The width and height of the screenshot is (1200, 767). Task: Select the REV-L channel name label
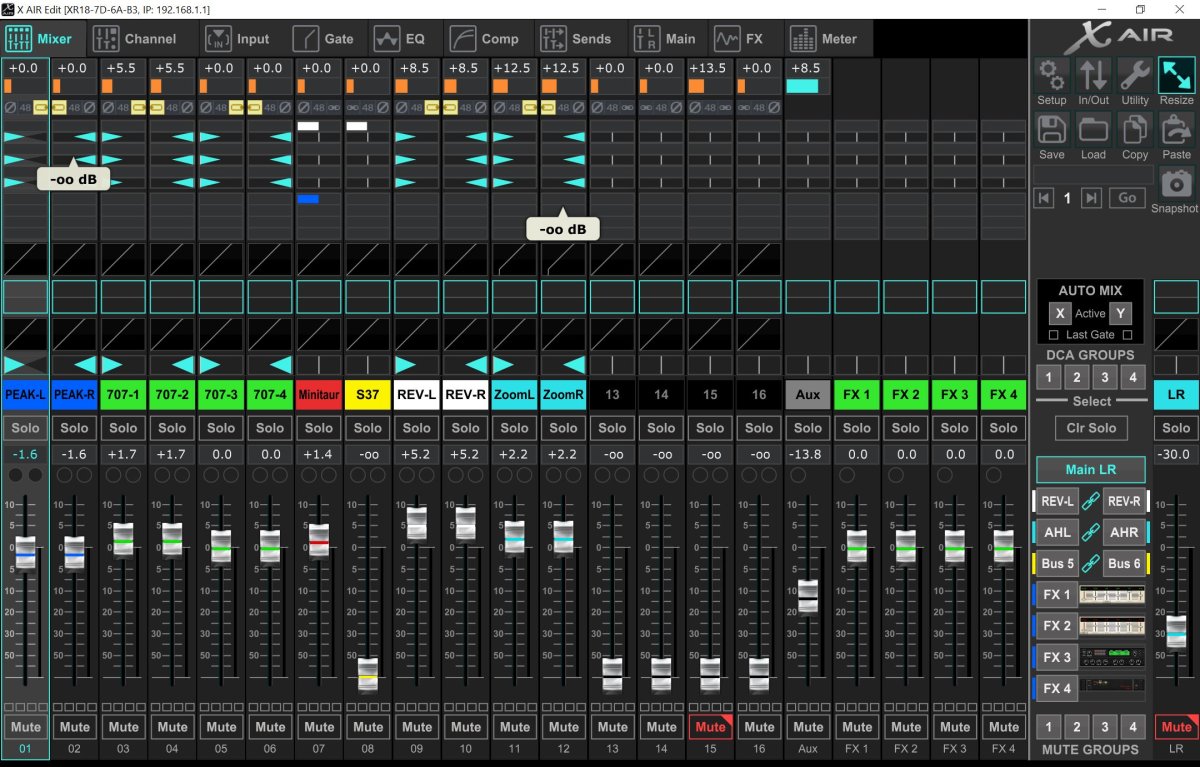(417, 395)
